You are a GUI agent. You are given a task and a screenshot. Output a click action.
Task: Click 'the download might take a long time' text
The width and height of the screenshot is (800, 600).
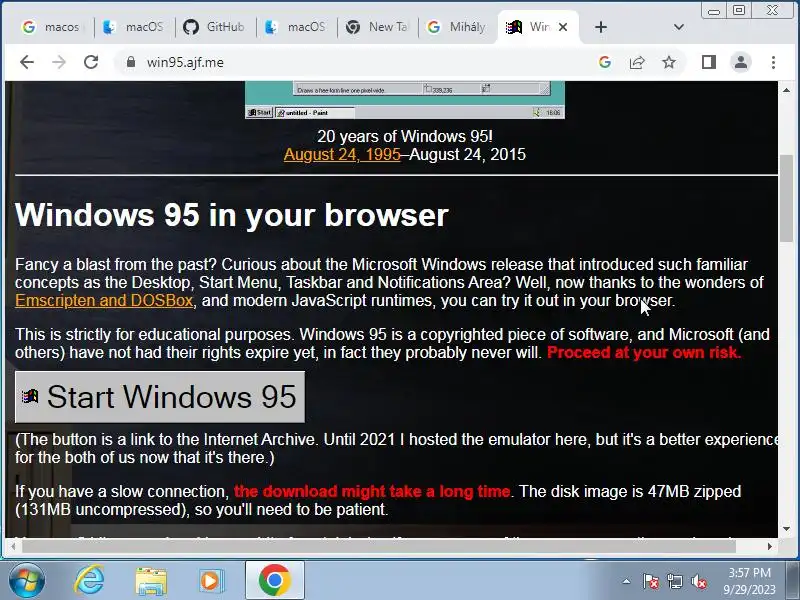pyautogui.click(x=372, y=491)
